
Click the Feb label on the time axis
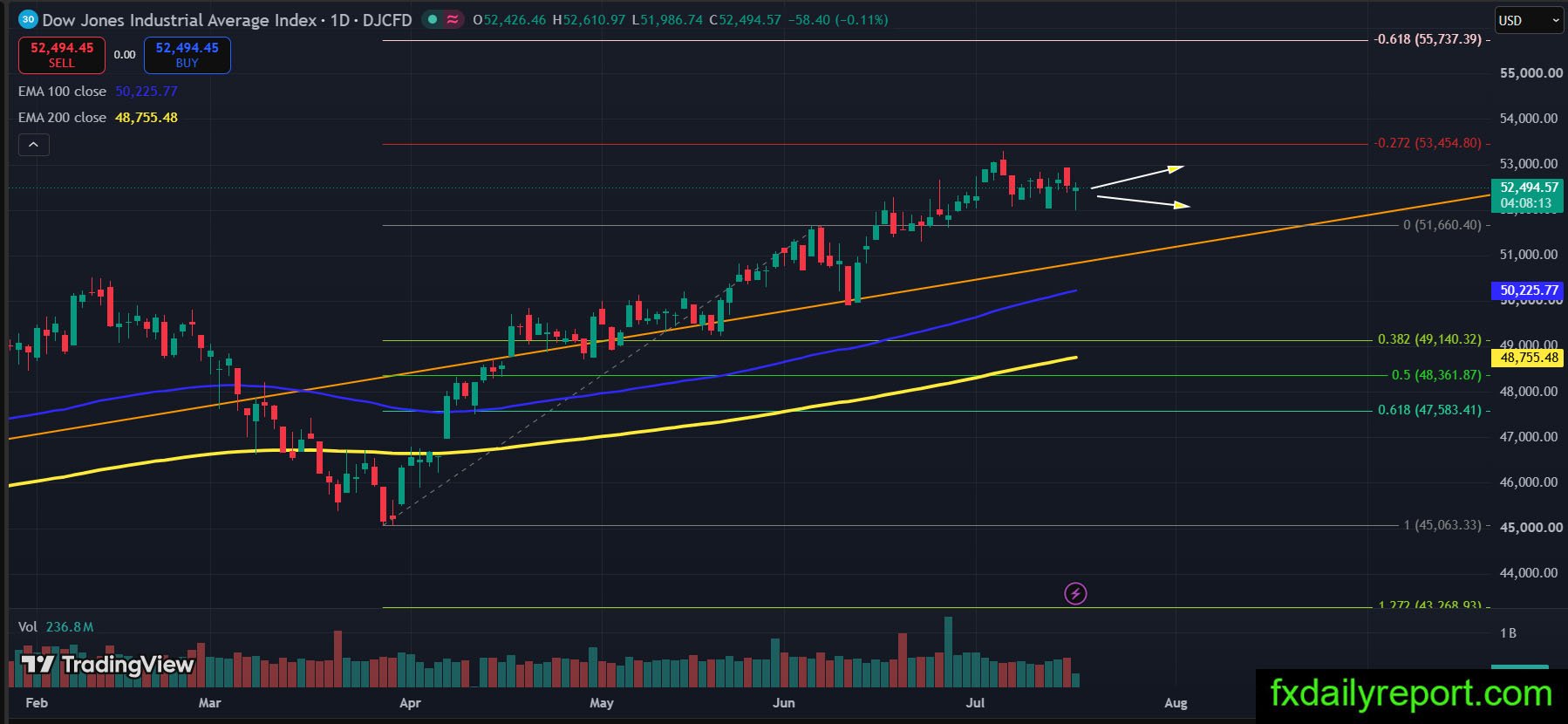point(37,703)
